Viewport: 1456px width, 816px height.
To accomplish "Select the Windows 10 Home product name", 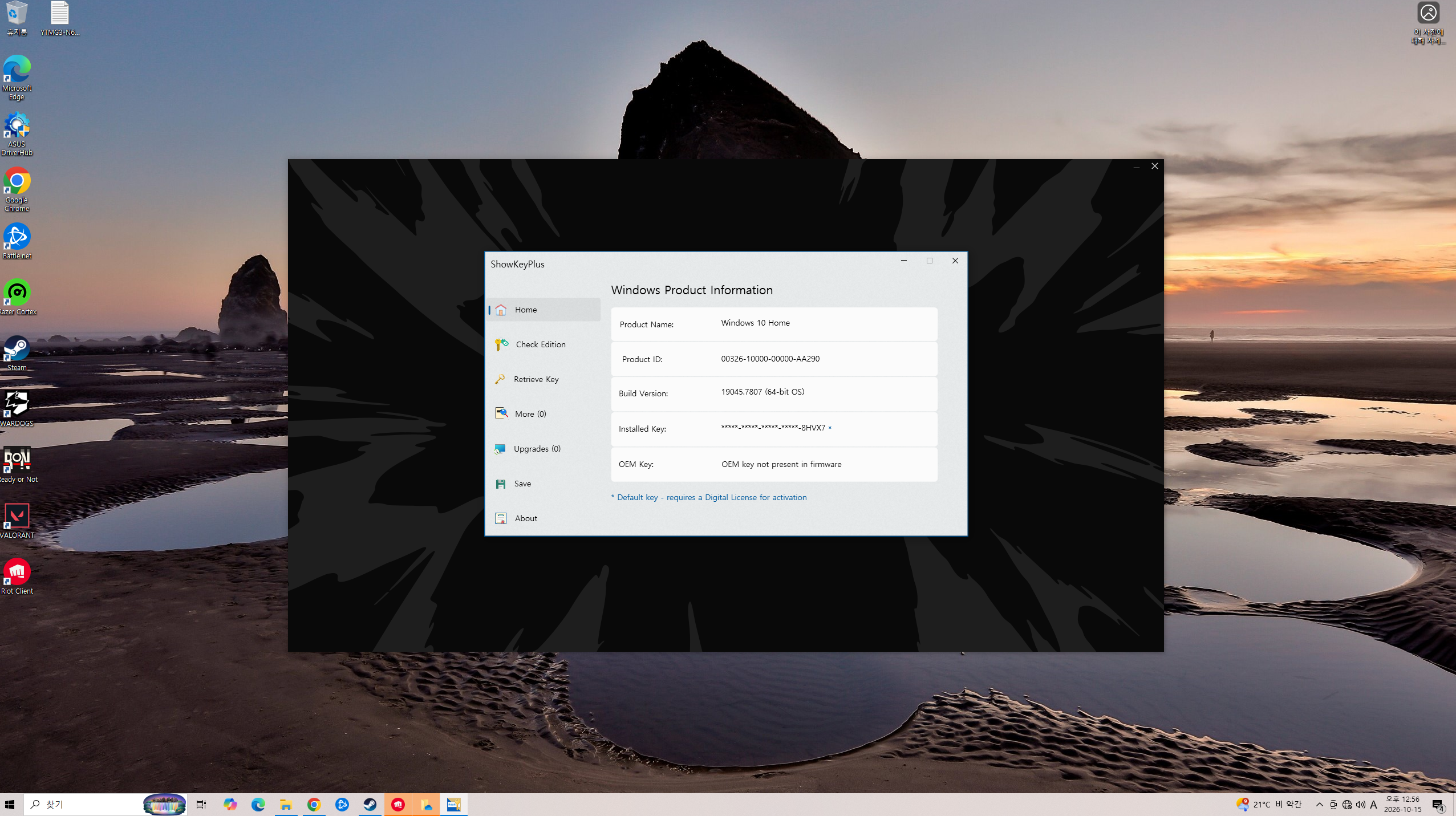I will [755, 323].
